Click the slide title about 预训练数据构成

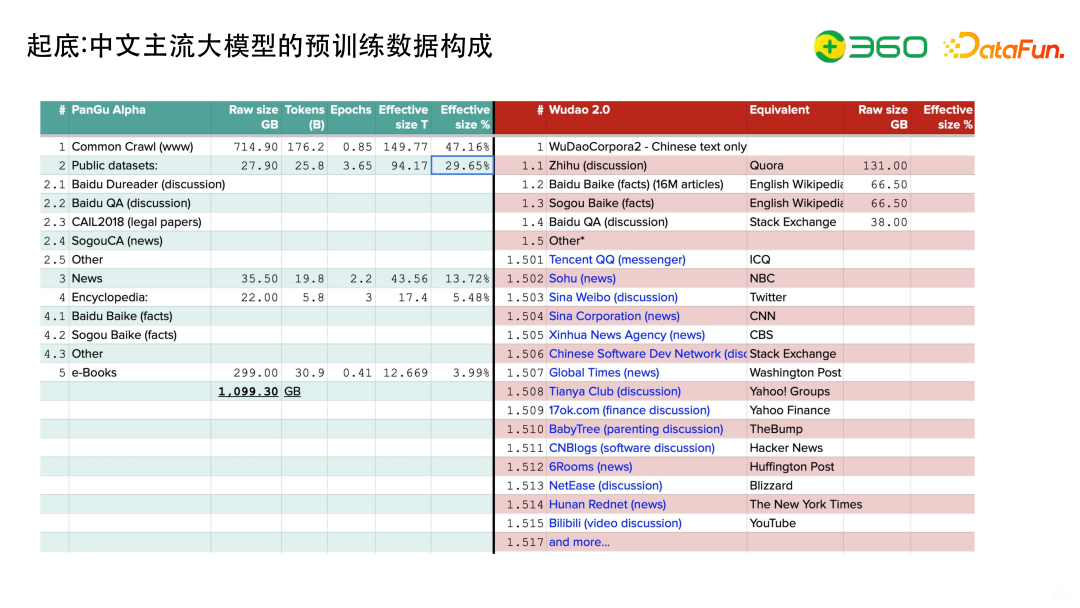[260, 46]
